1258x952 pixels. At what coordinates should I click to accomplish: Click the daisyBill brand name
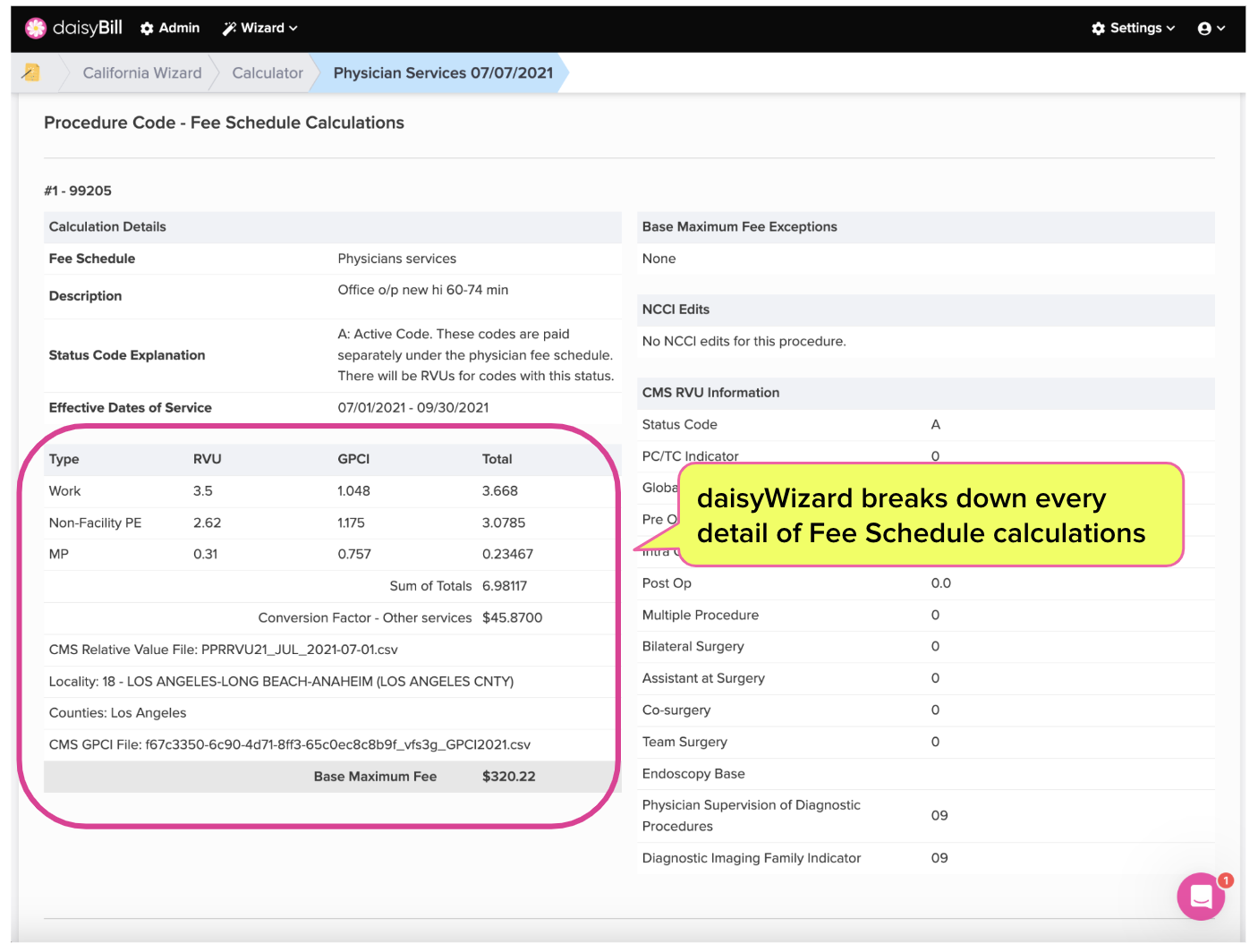[x=88, y=28]
